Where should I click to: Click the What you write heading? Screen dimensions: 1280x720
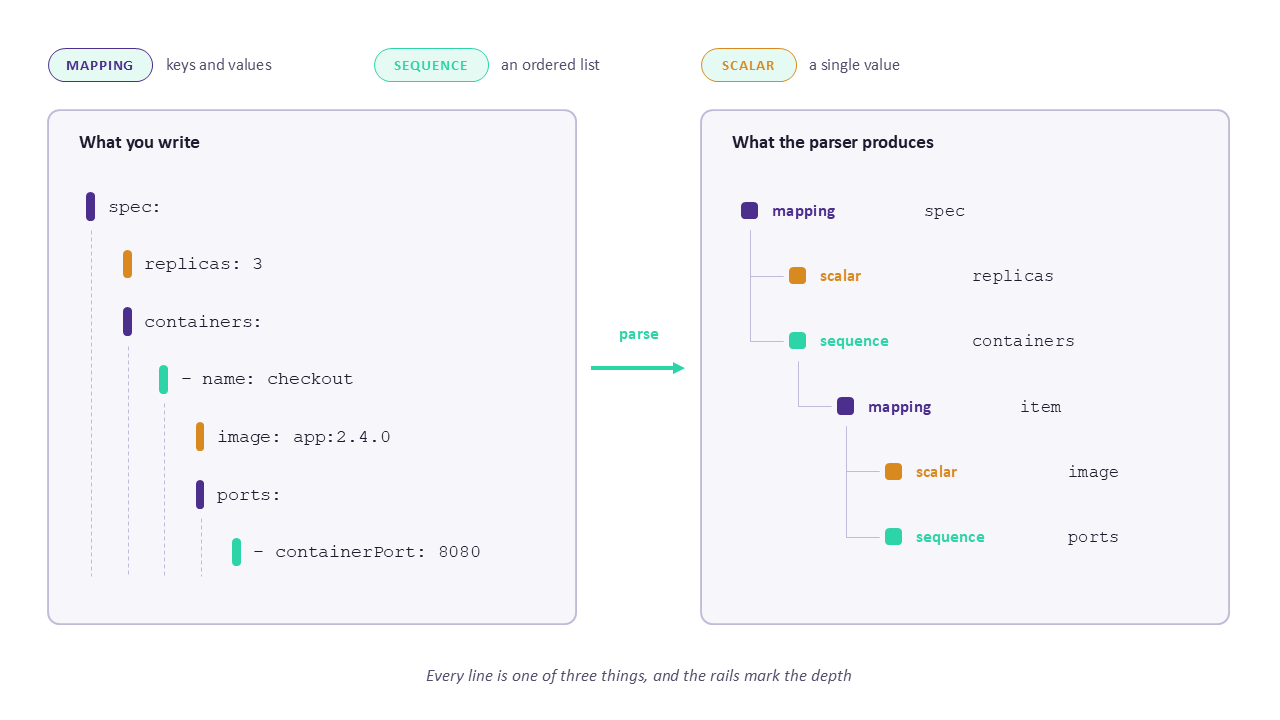(139, 142)
